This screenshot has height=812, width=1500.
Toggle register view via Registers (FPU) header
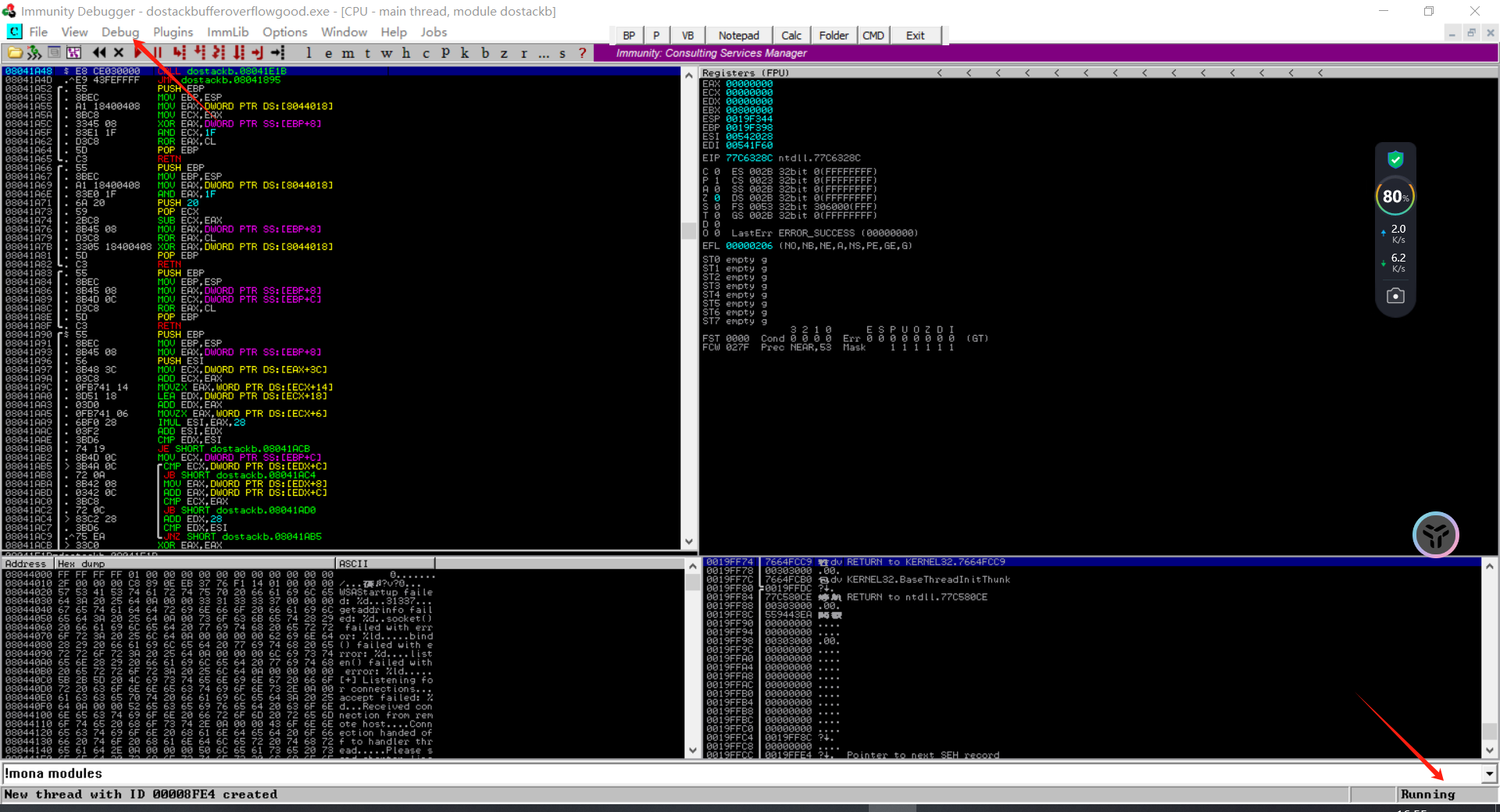746,73
